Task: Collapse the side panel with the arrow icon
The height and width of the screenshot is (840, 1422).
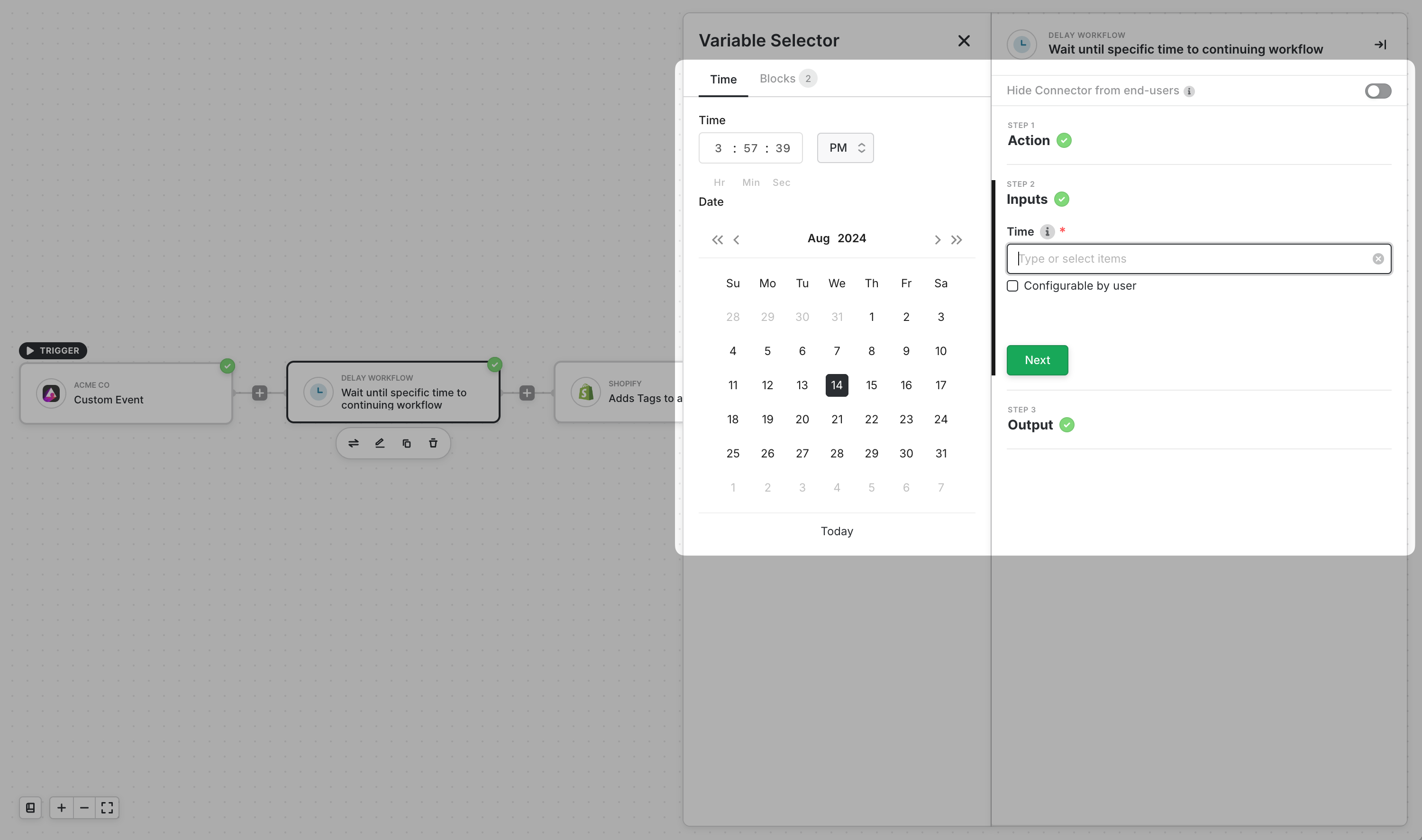Action: [1380, 44]
